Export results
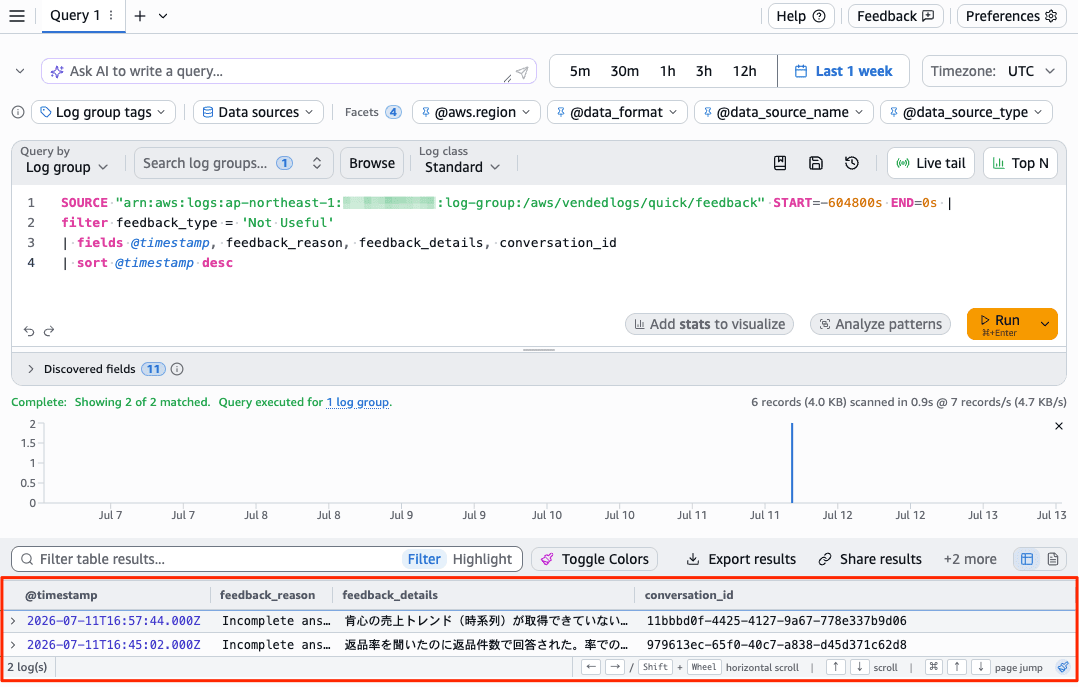 click(x=742, y=559)
